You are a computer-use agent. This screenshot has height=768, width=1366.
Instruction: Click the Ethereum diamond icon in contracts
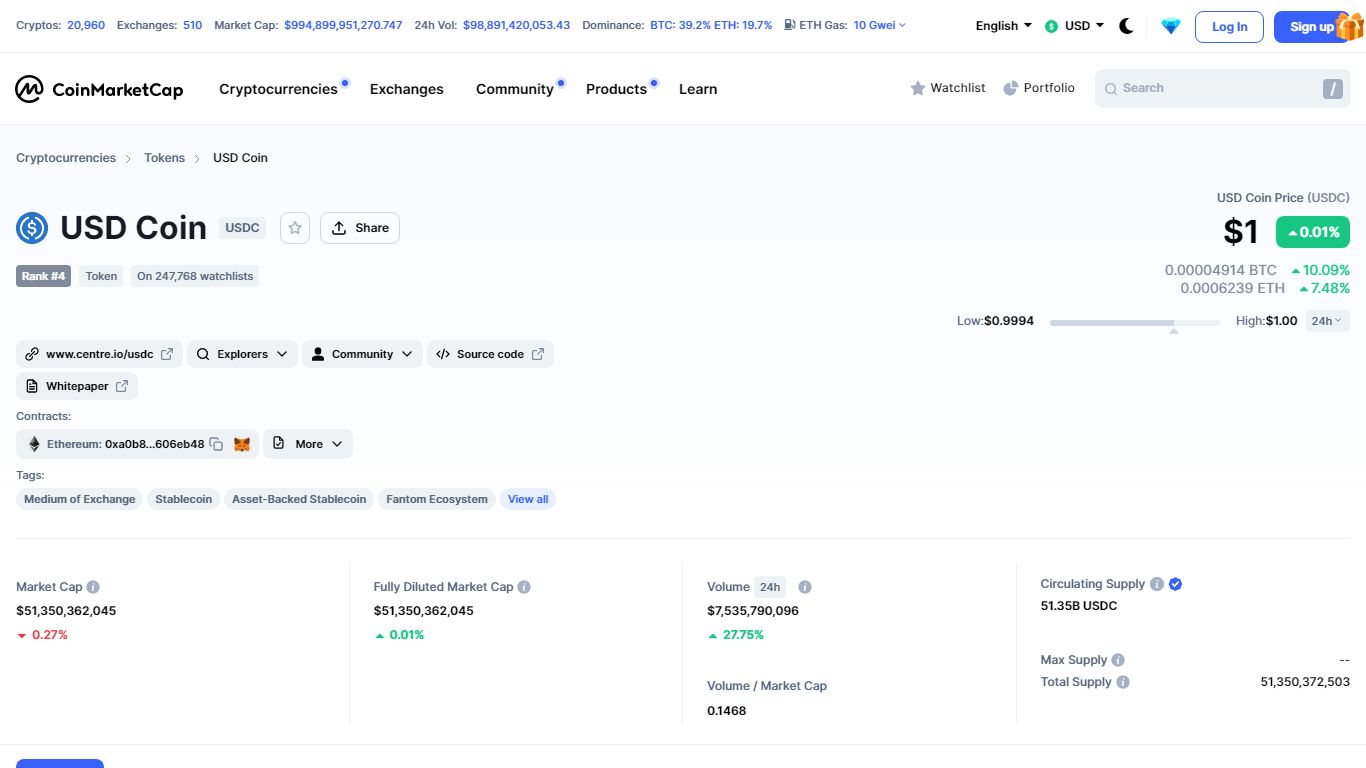(34, 444)
